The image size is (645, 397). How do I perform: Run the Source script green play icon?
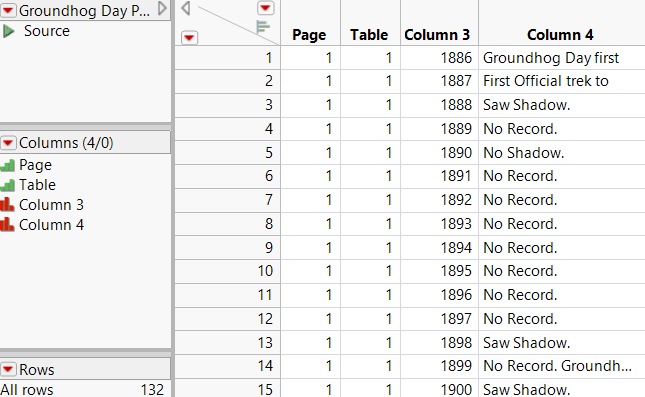coord(8,31)
